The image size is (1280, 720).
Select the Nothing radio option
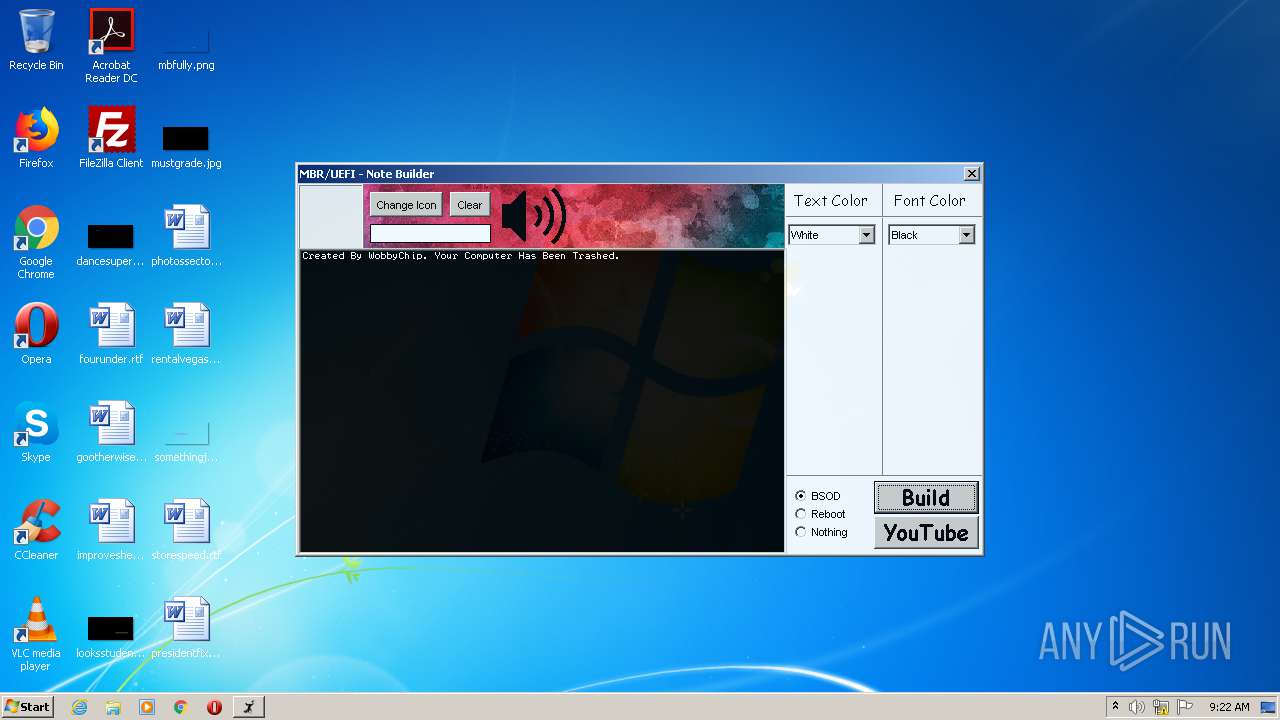pos(821,532)
